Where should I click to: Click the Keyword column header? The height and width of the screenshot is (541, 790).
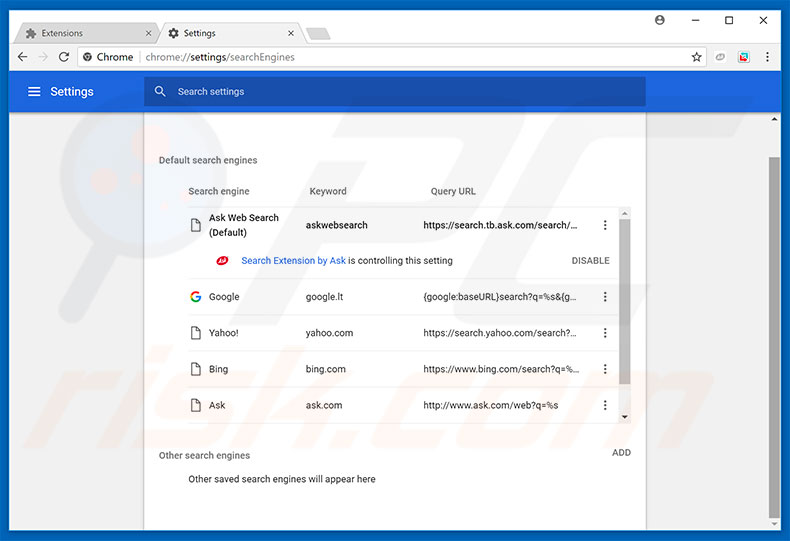click(x=328, y=191)
